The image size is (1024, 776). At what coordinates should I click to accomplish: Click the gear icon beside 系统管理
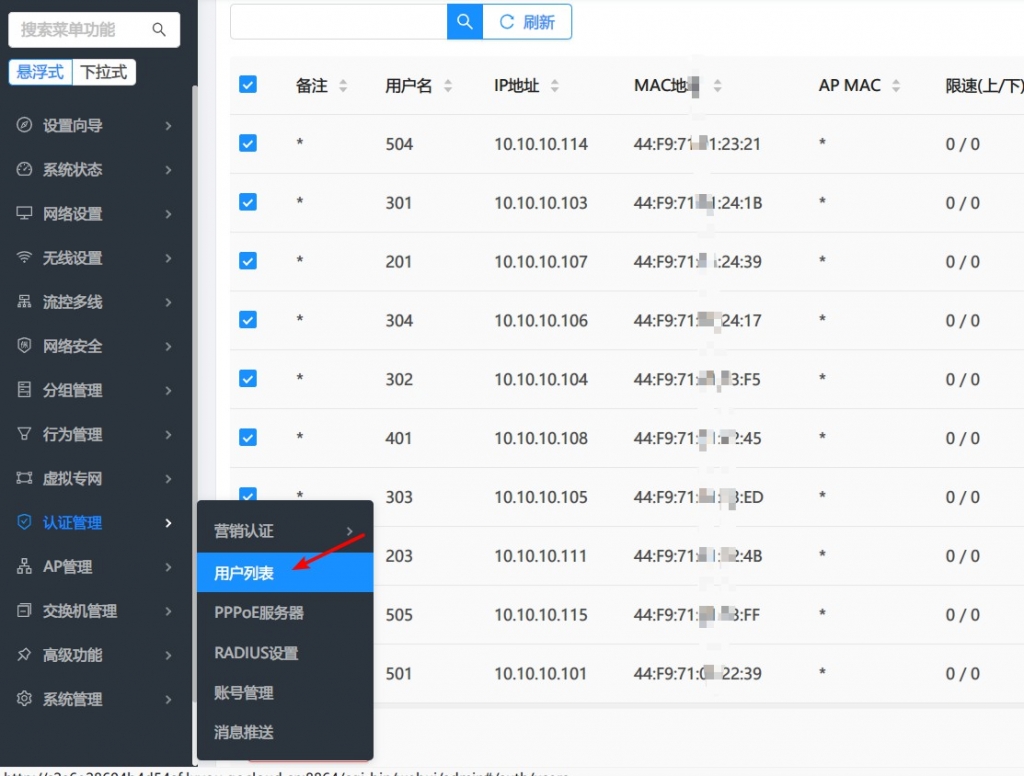click(25, 699)
